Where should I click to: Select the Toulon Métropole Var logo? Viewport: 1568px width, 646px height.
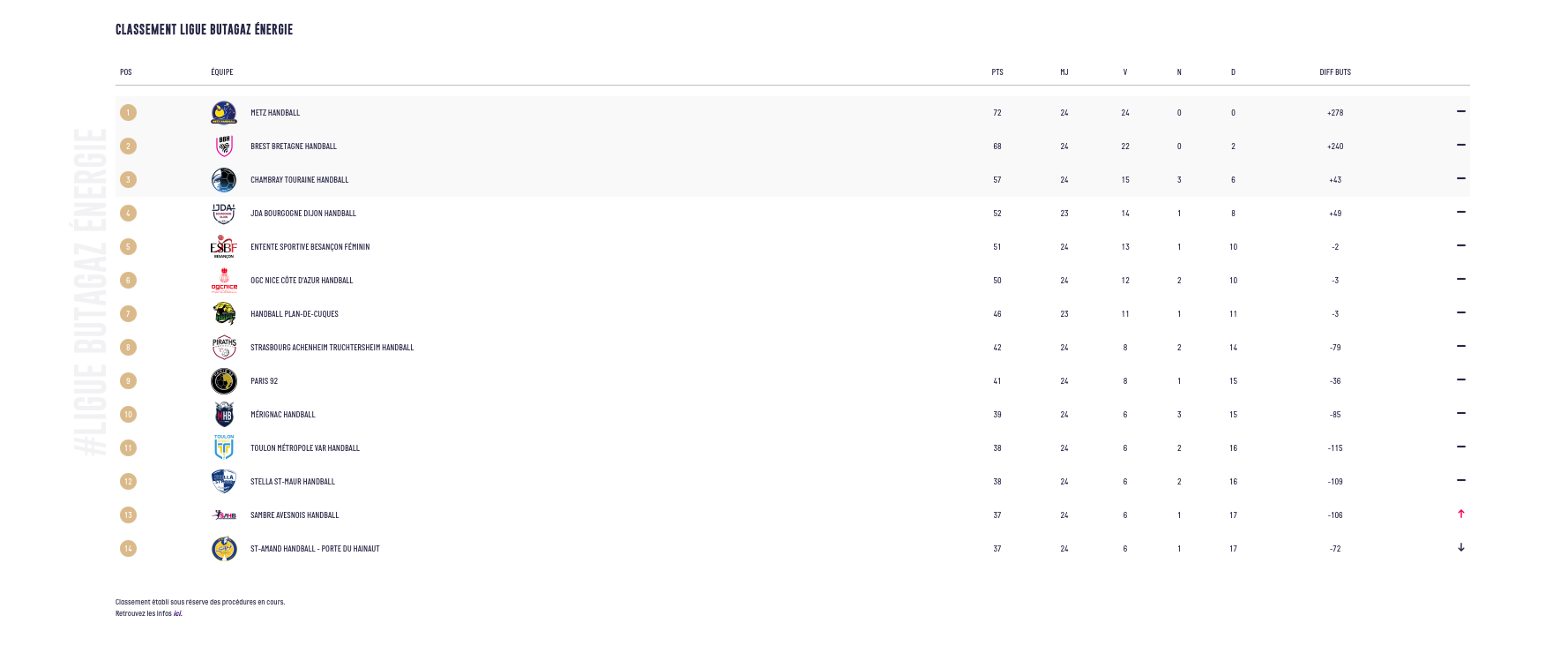point(224,447)
